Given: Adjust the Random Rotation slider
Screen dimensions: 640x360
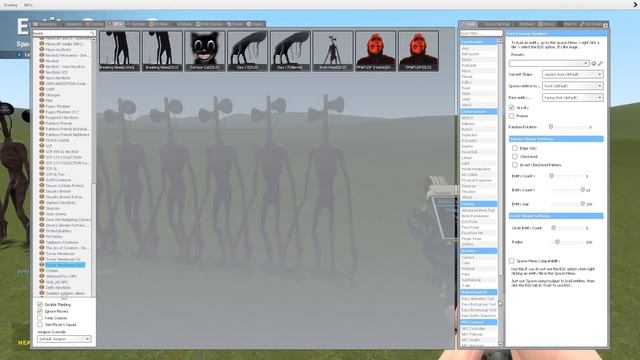Looking at the screenshot, I should (568, 127).
